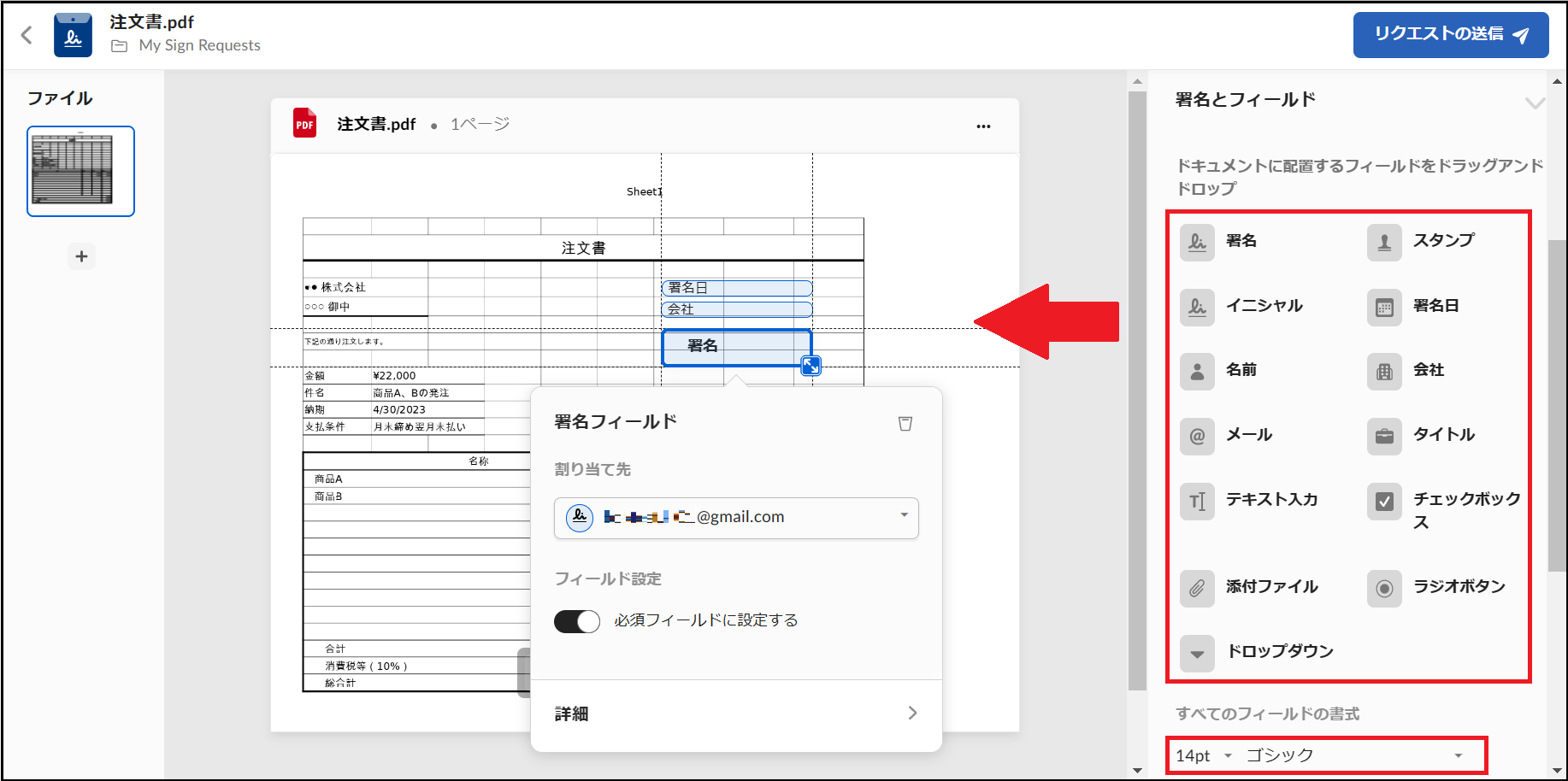Click the 添付ファイル paperclip icon

(1197, 588)
